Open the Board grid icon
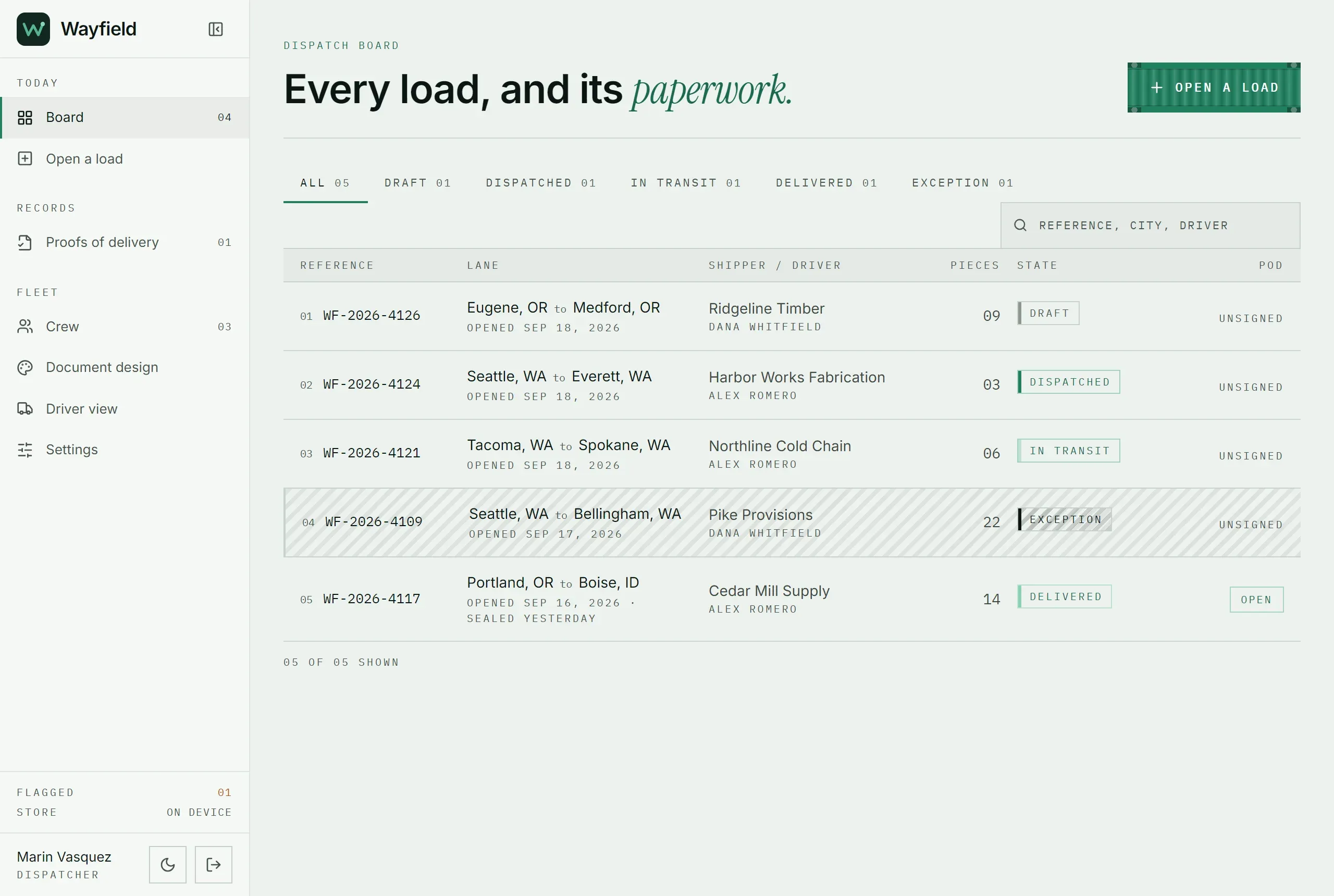1334x896 pixels. click(25, 118)
